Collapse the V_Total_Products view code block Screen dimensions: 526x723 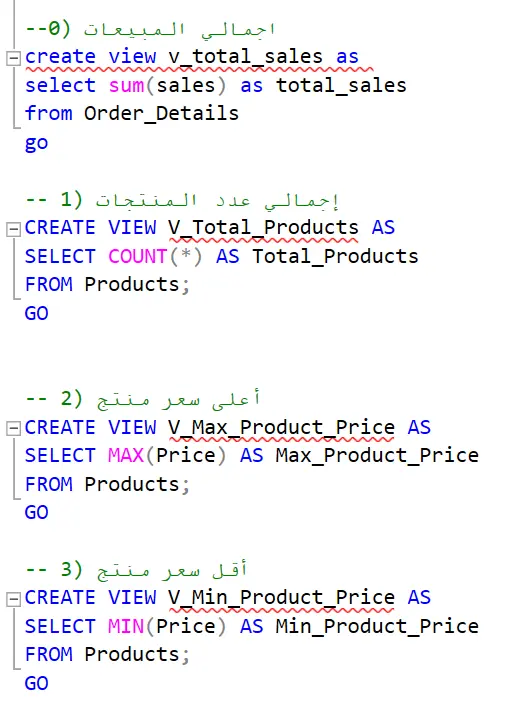[x=13, y=229]
